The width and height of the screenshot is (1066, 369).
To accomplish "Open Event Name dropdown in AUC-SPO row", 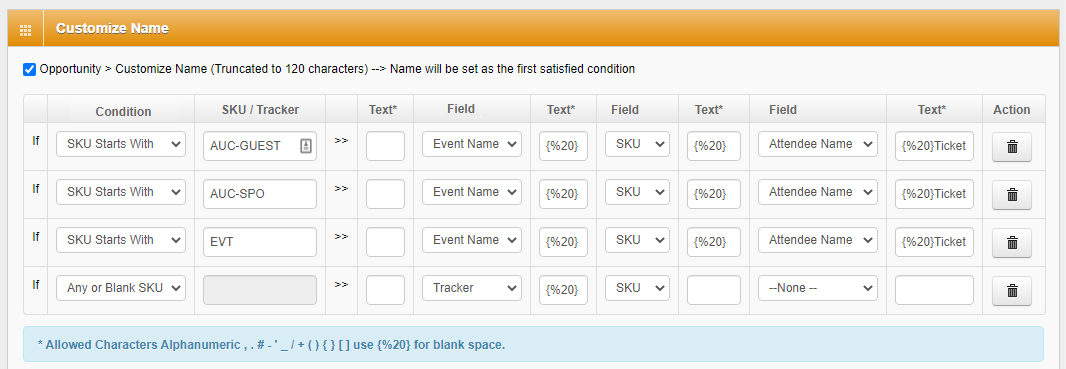I will coord(472,192).
